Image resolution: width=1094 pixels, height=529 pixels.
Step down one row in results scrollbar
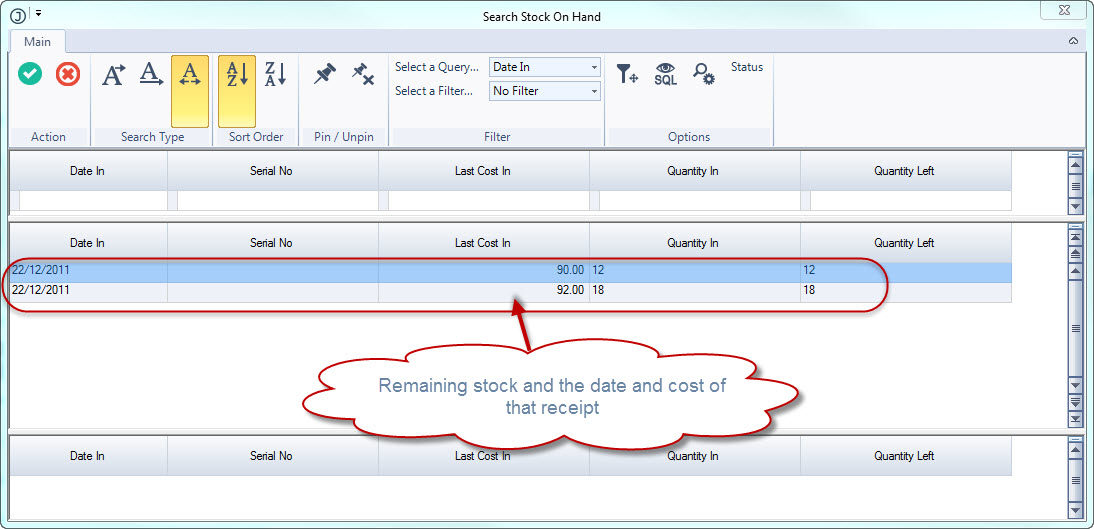[x=1075, y=387]
